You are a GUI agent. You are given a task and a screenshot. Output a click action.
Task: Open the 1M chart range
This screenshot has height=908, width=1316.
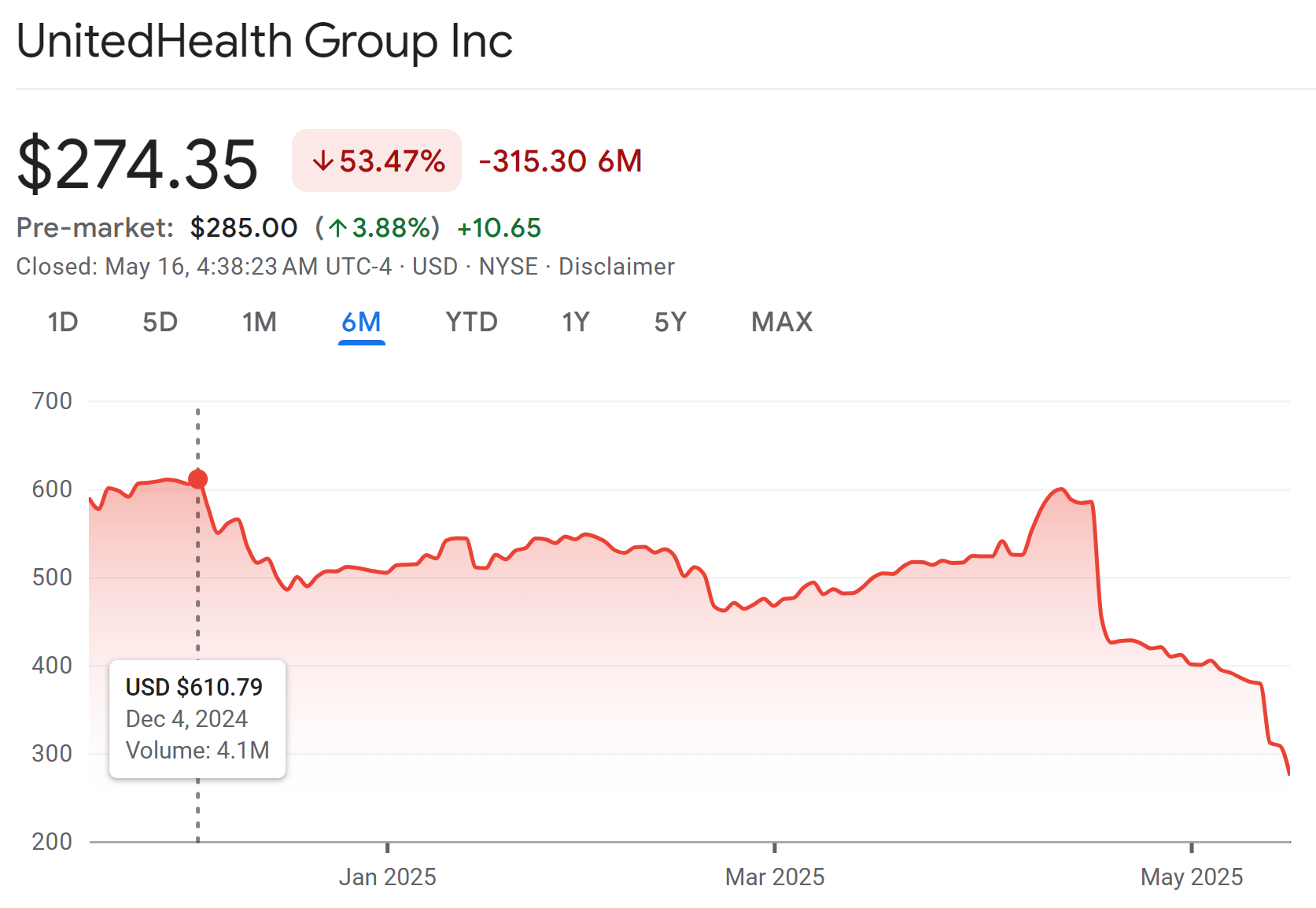click(x=259, y=322)
